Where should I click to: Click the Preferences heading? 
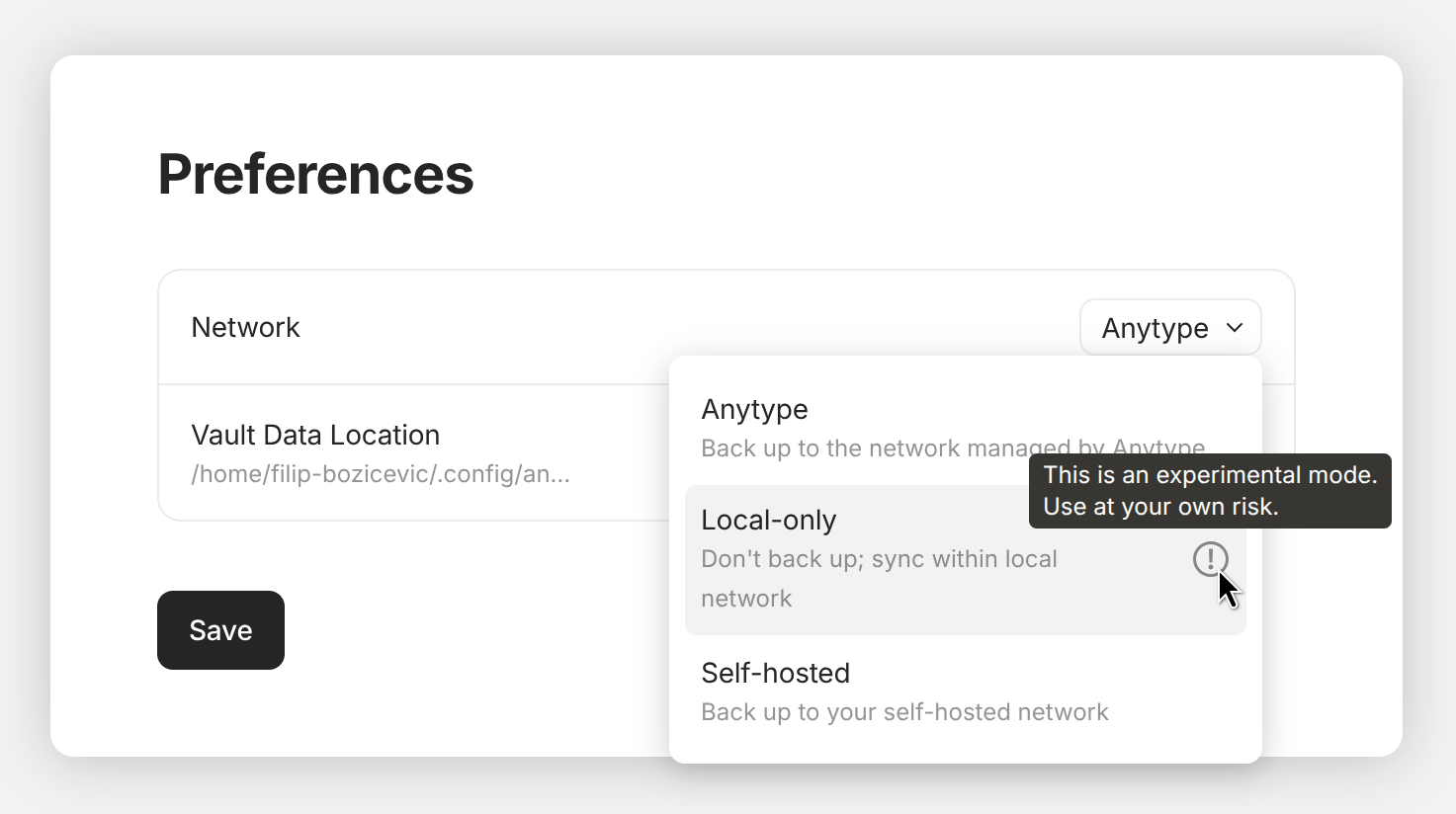pyautogui.click(x=315, y=174)
